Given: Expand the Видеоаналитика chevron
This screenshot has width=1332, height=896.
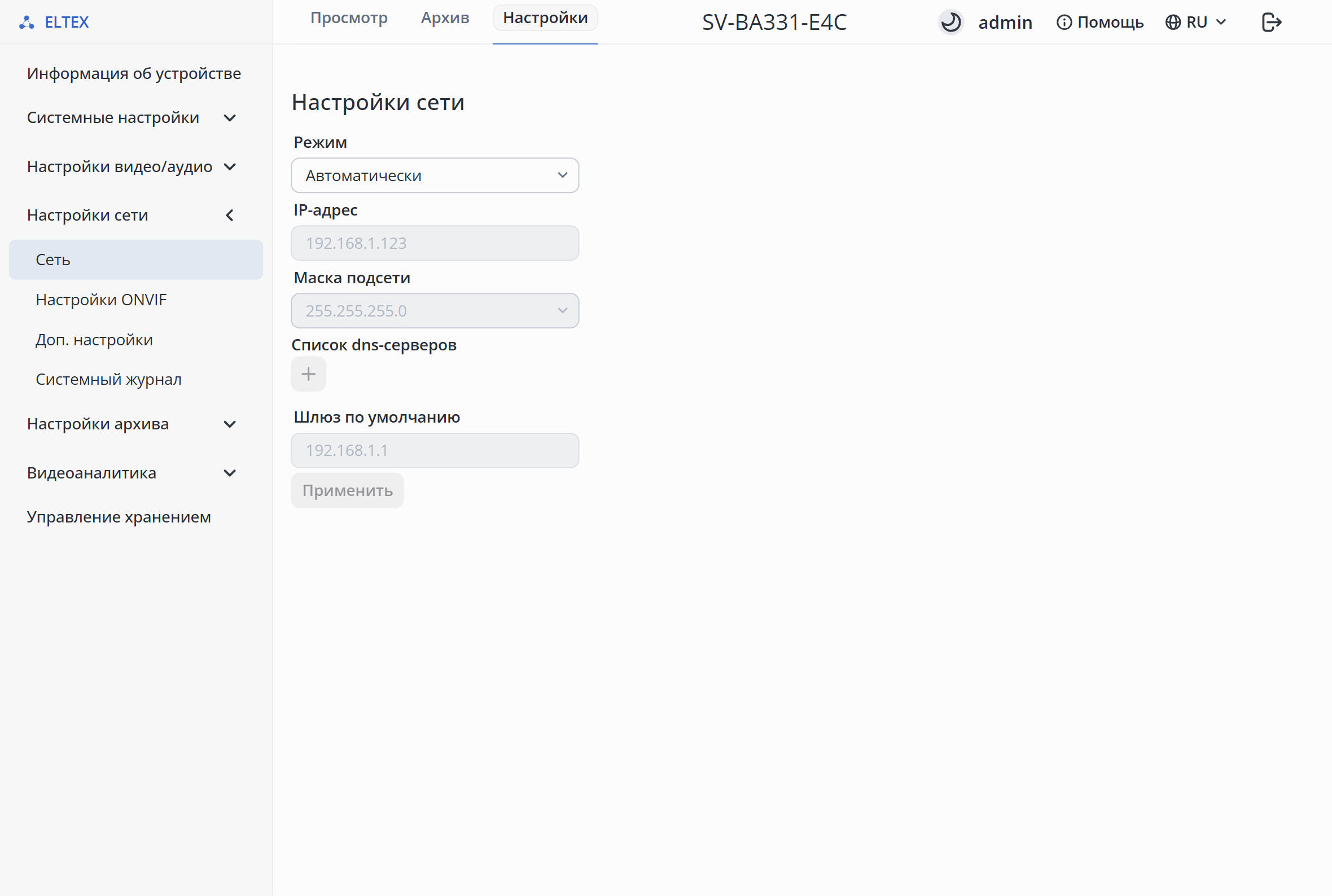Looking at the screenshot, I should [x=230, y=473].
